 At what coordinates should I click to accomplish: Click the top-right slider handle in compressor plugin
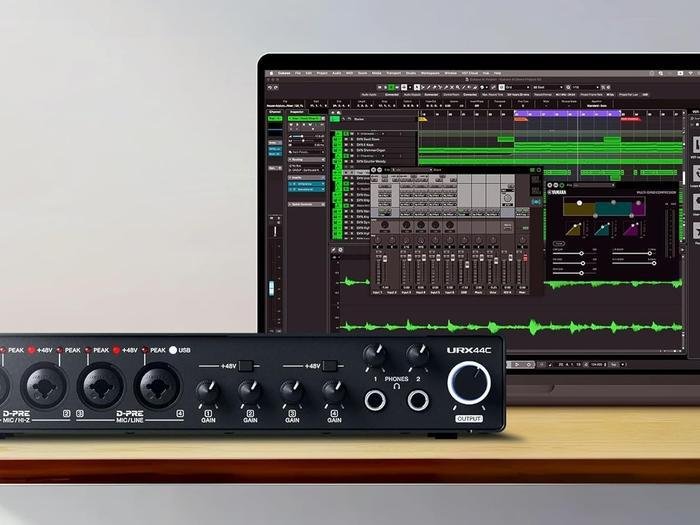(650, 254)
